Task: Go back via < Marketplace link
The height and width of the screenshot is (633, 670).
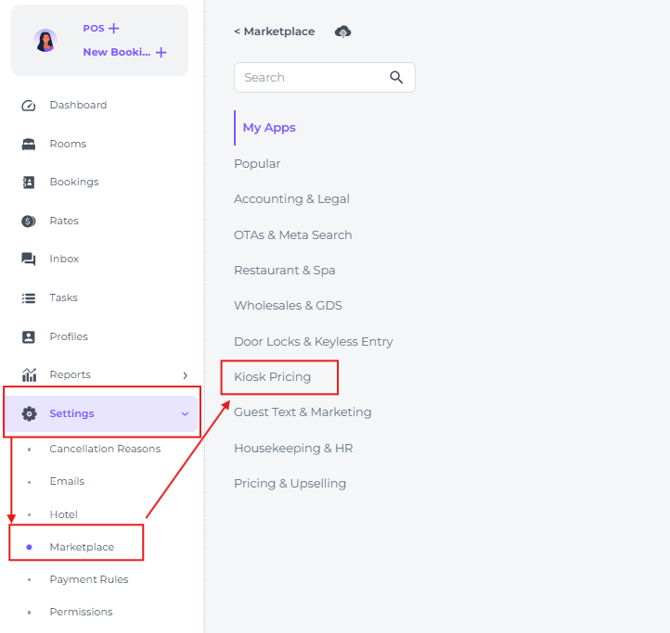Action: 274,31
